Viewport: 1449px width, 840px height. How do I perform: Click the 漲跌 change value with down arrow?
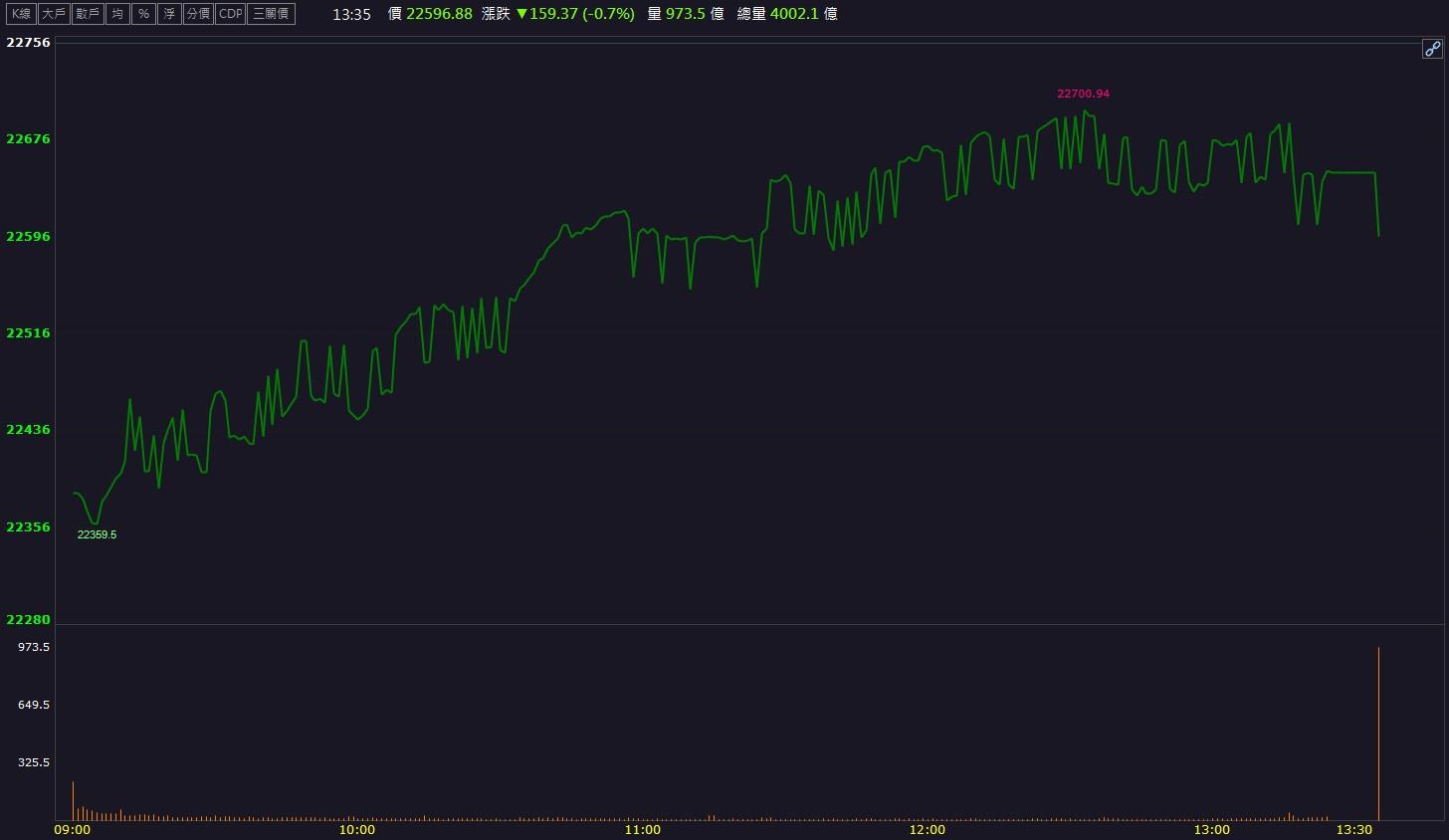pyautogui.click(x=574, y=14)
